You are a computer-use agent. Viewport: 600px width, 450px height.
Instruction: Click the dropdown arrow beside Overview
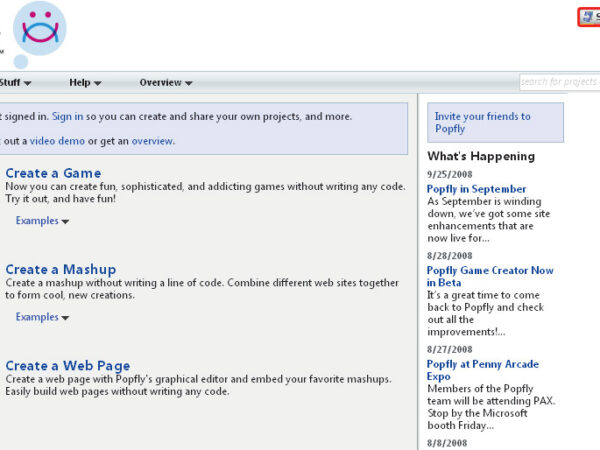click(189, 83)
